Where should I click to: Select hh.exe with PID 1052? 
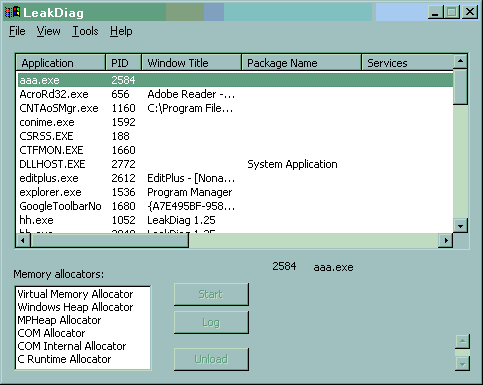[235, 220]
